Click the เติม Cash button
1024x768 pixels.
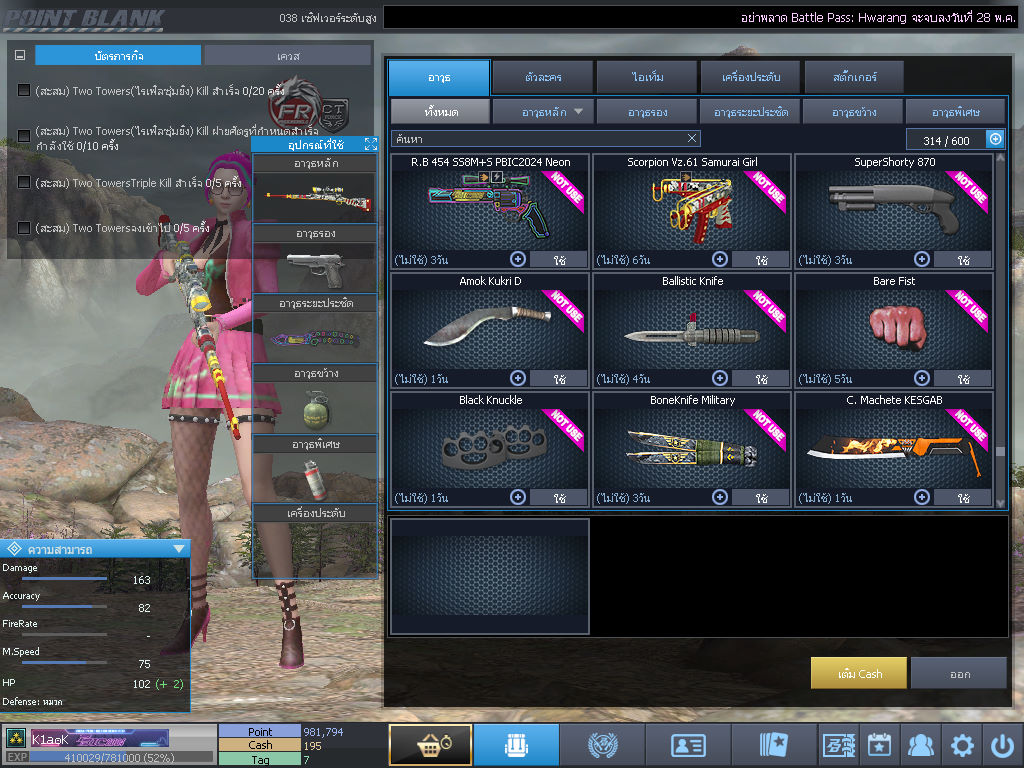[859, 673]
